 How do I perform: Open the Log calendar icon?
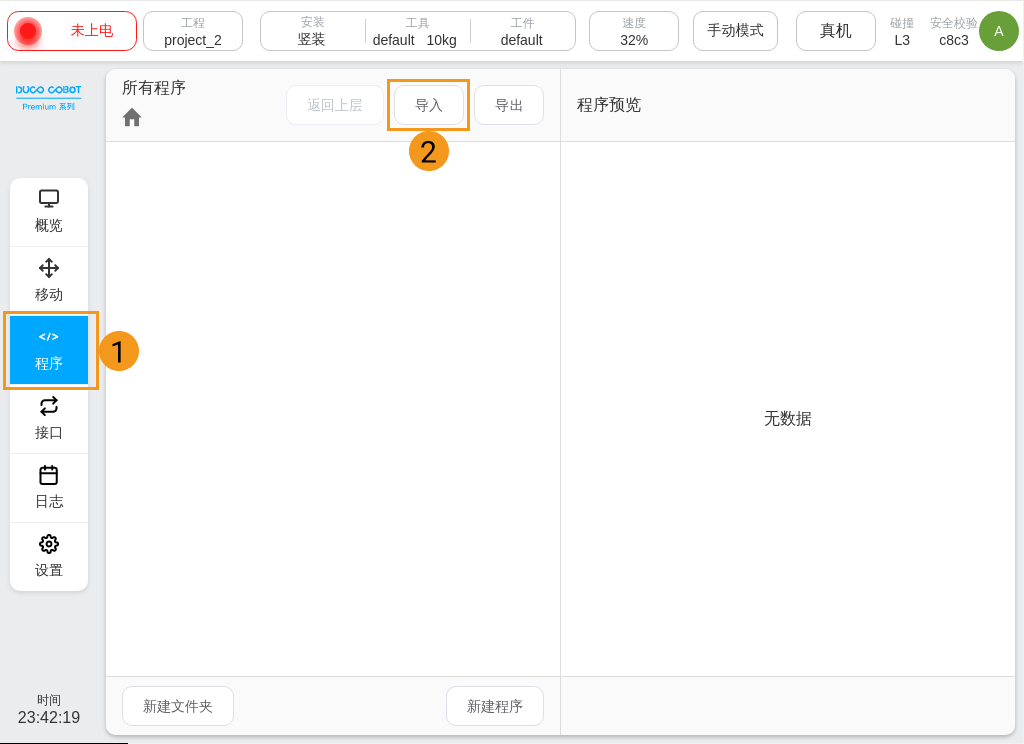click(49, 475)
